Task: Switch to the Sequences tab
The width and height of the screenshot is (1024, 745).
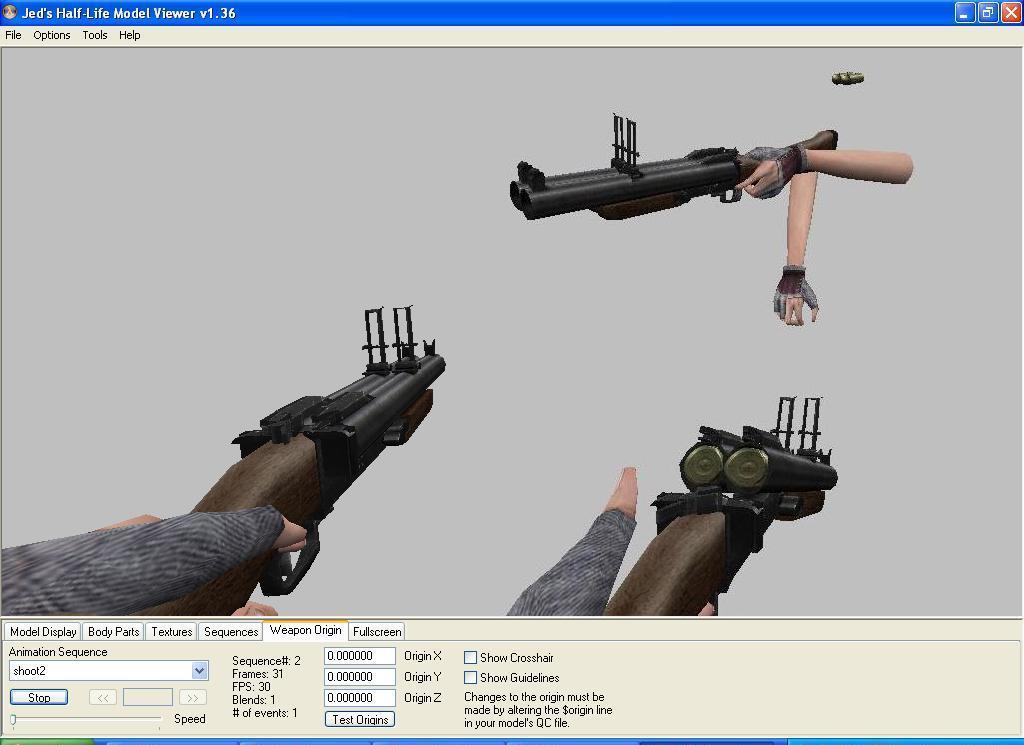Action: [x=231, y=631]
